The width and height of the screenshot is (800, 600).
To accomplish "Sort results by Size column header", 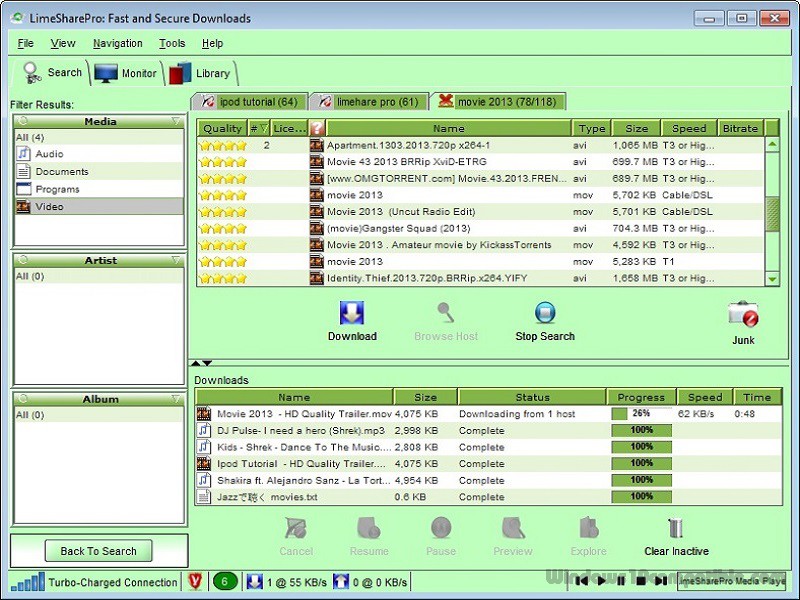I will [636, 128].
